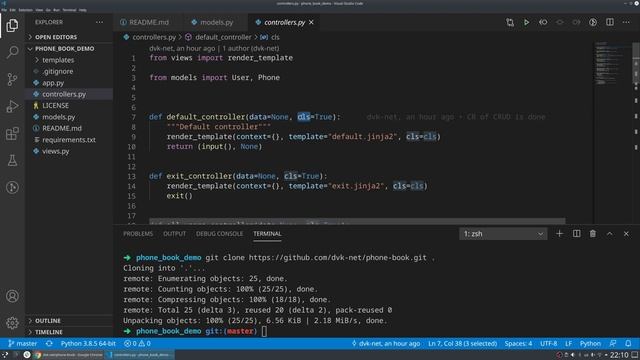The image size is (640, 360).
Task: Click the 22:10 clock in system tray
Action: pos(619,355)
